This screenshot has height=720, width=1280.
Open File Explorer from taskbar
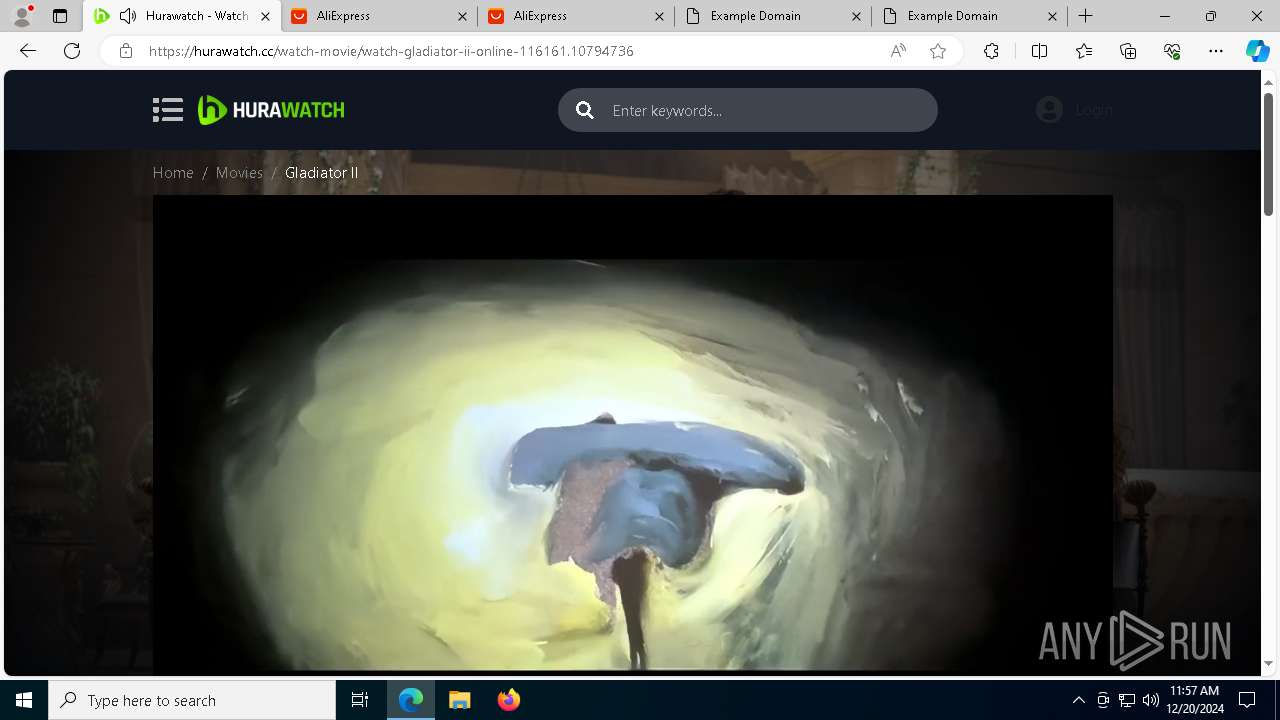460,700
